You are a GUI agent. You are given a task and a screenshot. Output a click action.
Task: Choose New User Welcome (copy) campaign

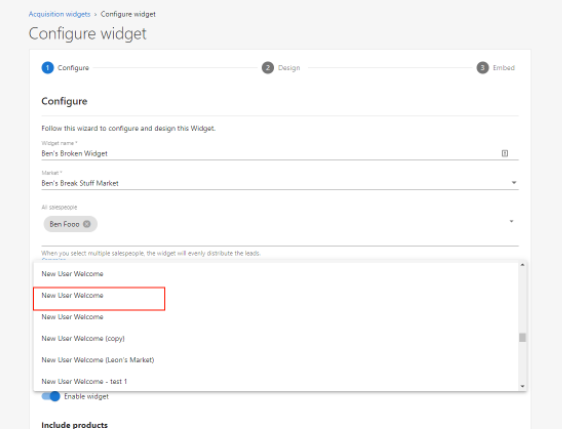(276, 338)
